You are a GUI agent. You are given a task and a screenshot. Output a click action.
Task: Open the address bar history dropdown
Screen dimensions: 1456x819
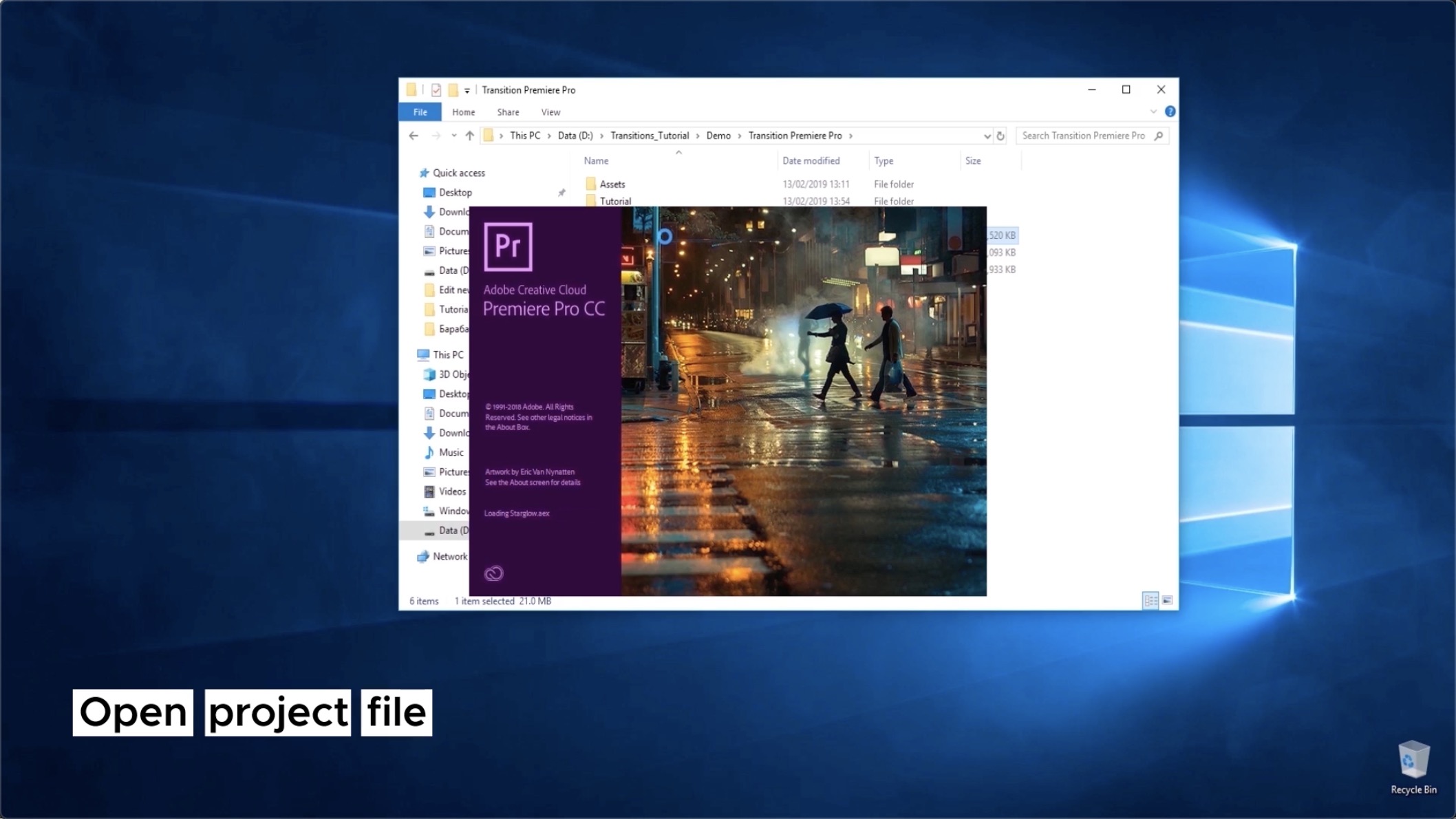(987, 136)
